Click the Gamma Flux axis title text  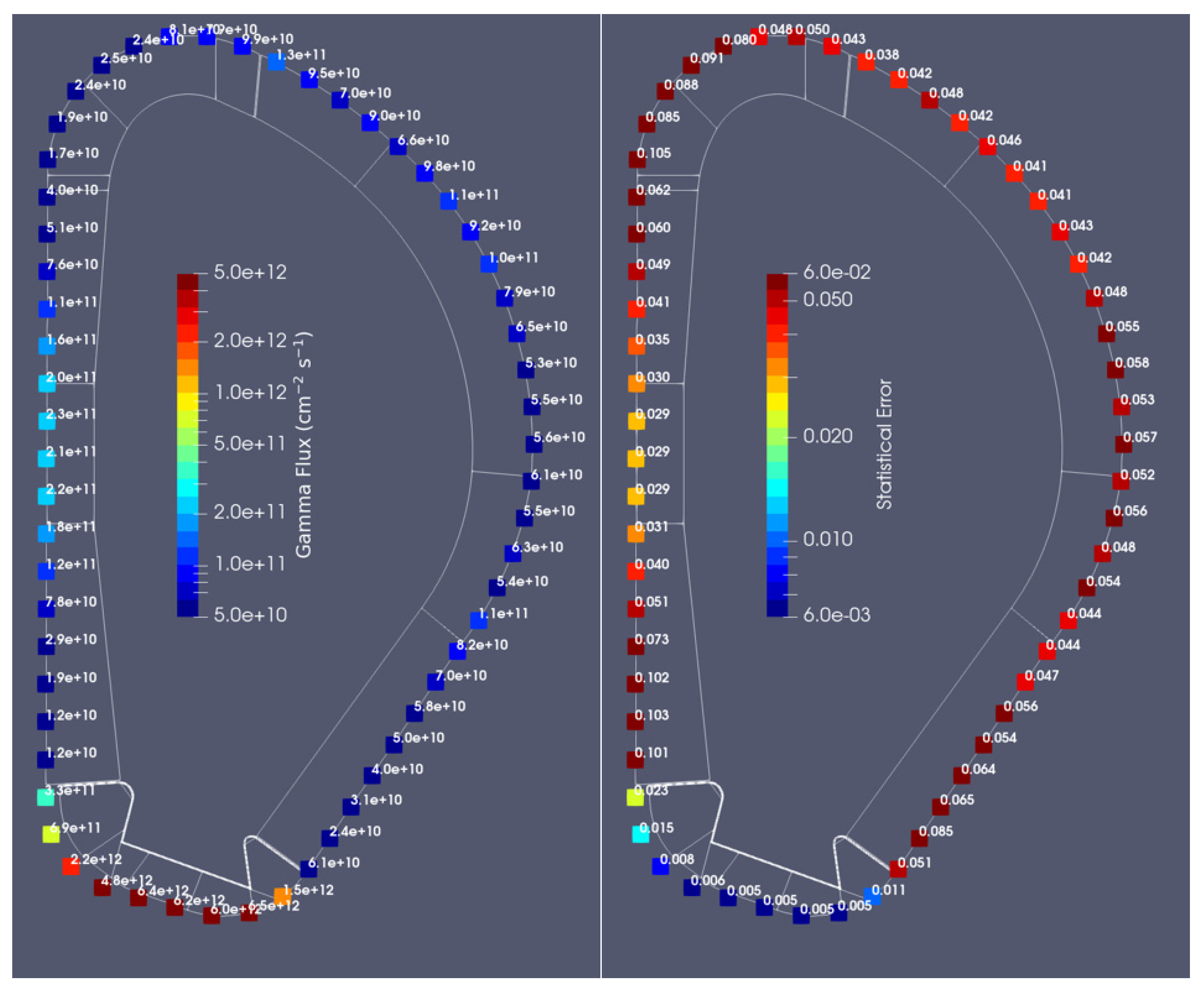[x=303, y=445]
